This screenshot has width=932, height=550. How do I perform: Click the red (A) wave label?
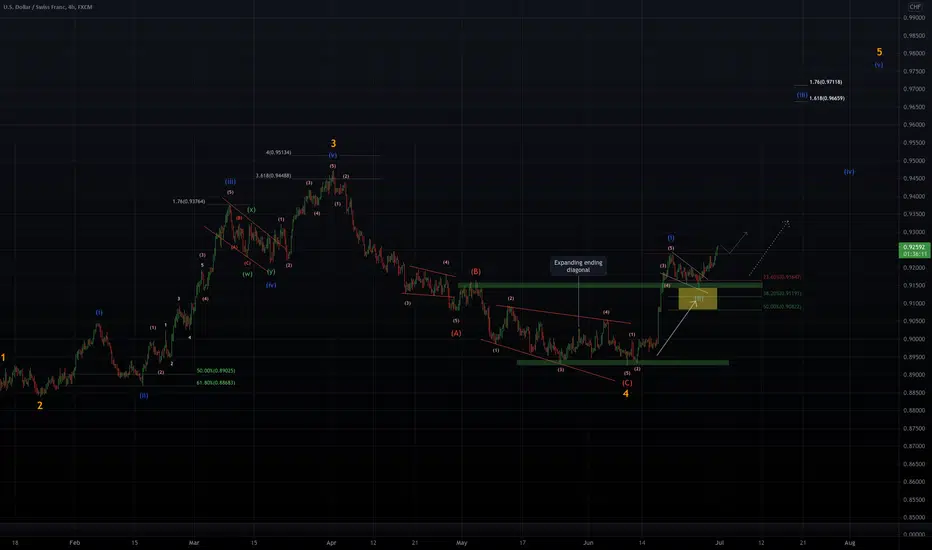tap(456, 334)
